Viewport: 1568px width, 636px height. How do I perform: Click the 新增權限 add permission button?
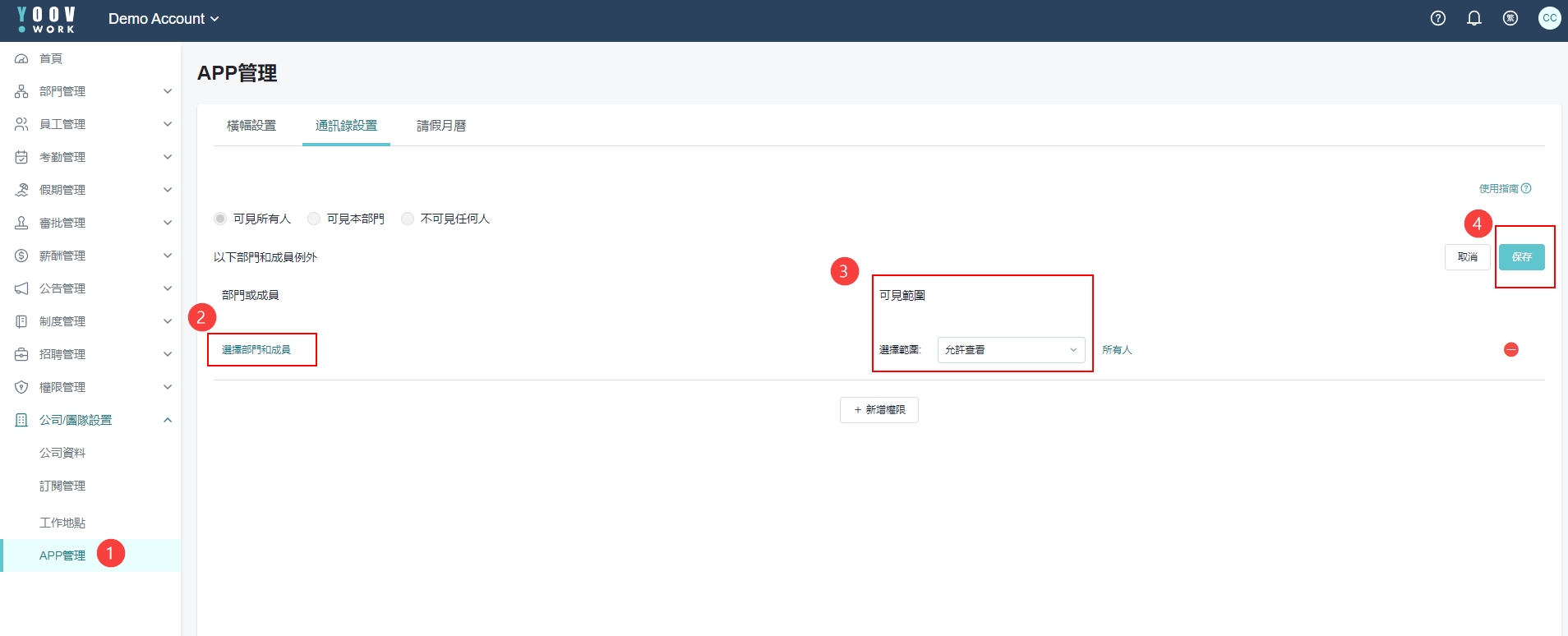tap(879, 410)
